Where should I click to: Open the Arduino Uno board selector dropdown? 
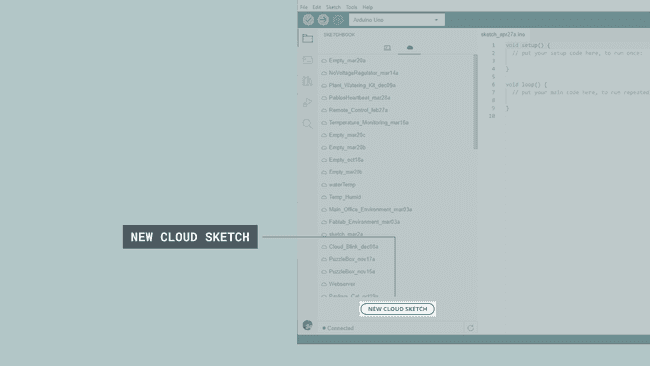pyautogui.click(x=397, y=20)
